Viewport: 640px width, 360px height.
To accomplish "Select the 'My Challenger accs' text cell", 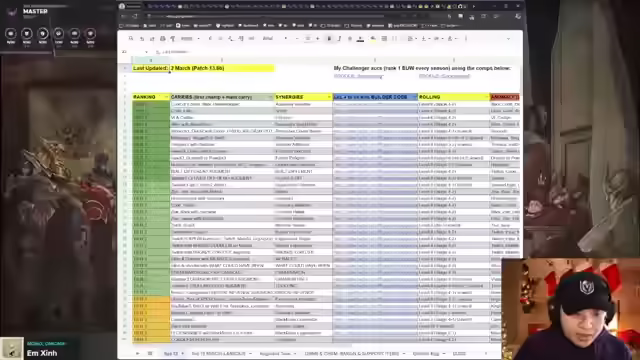I will tap(422, 68).
